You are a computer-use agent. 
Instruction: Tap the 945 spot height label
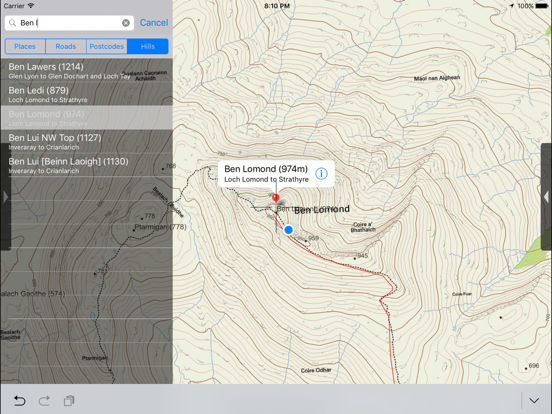(x=362, y=256)
